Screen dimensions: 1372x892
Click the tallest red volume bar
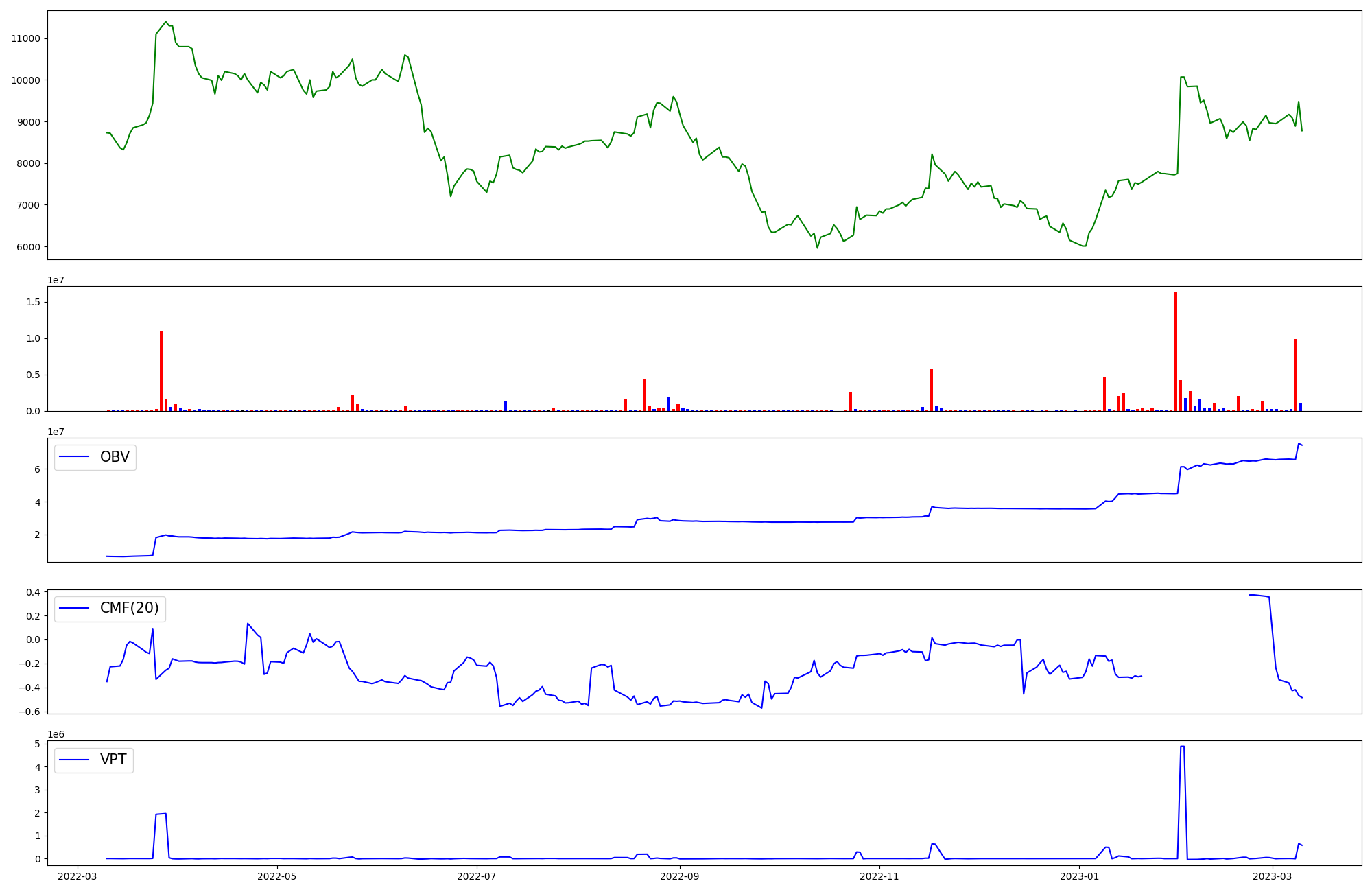pyautogui.click(x=1175, y=351)
